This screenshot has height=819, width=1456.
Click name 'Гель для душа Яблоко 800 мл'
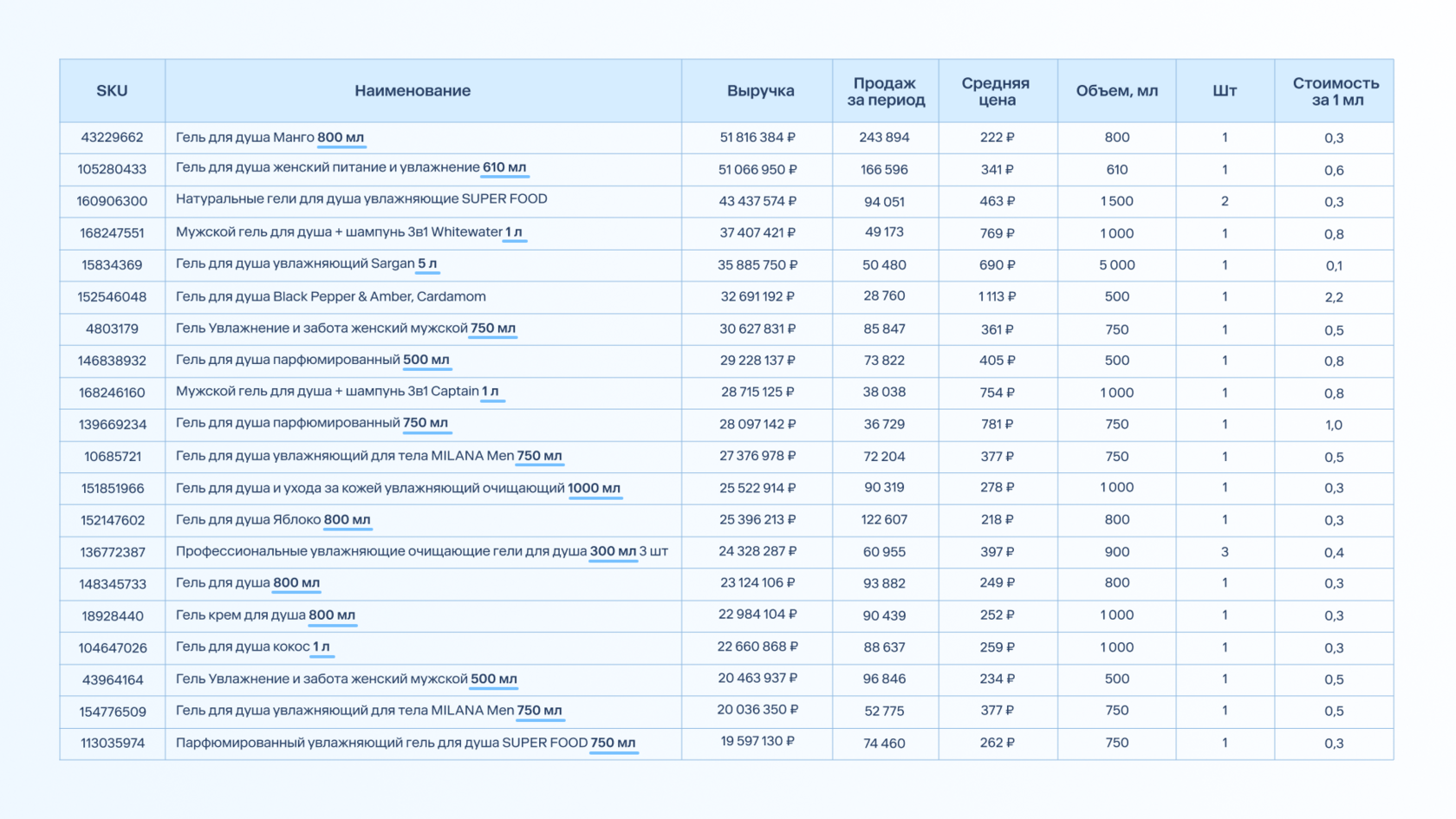click(273, 520)
